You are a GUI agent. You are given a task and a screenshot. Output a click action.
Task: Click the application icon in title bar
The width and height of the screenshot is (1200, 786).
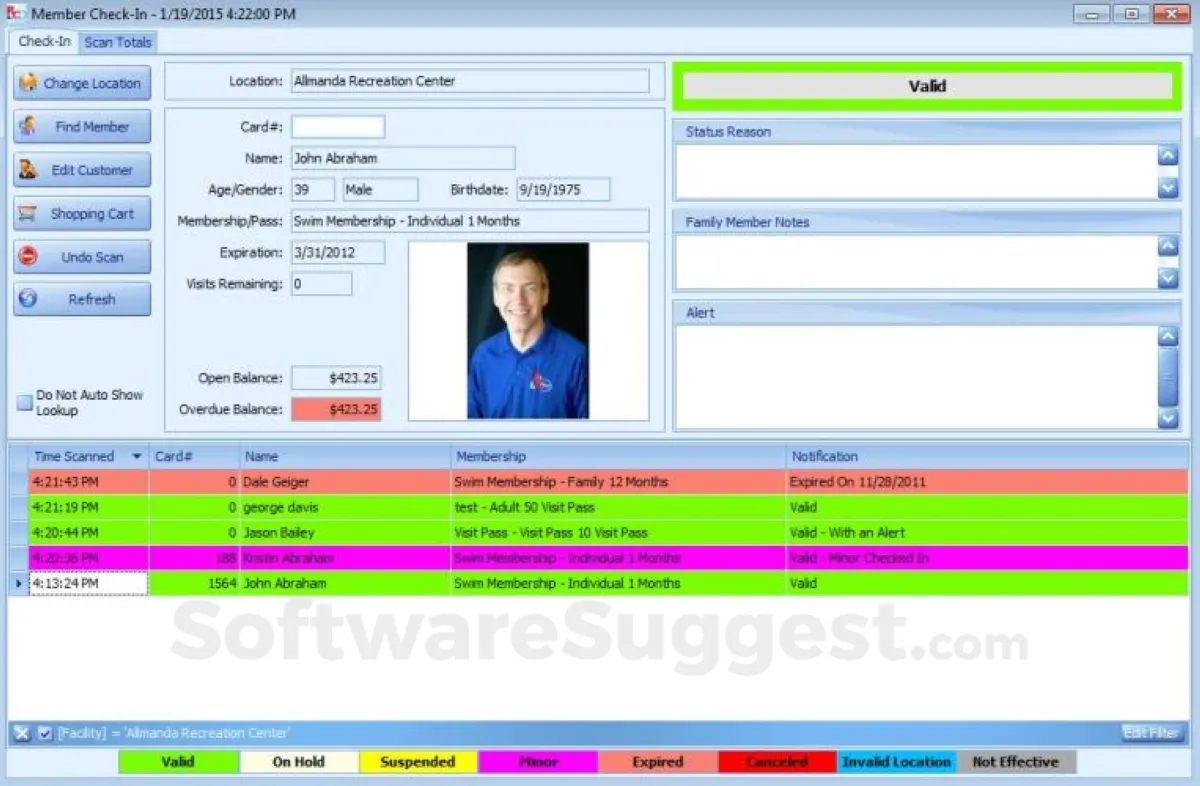(15, 14)
